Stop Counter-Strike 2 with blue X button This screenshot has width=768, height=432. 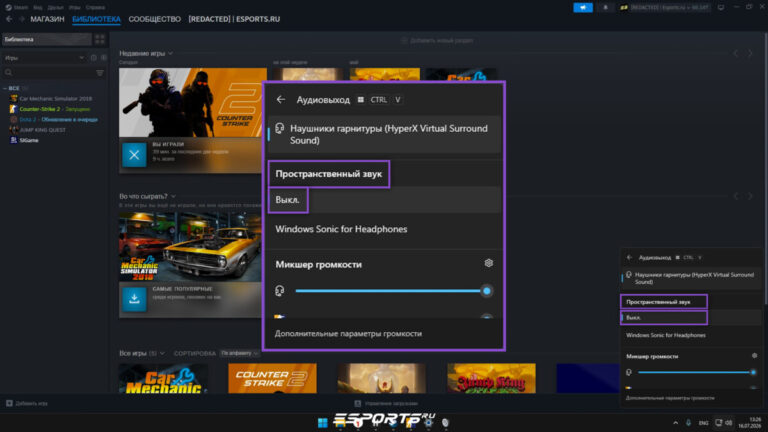pyautogui.click(x=134, y=155)
